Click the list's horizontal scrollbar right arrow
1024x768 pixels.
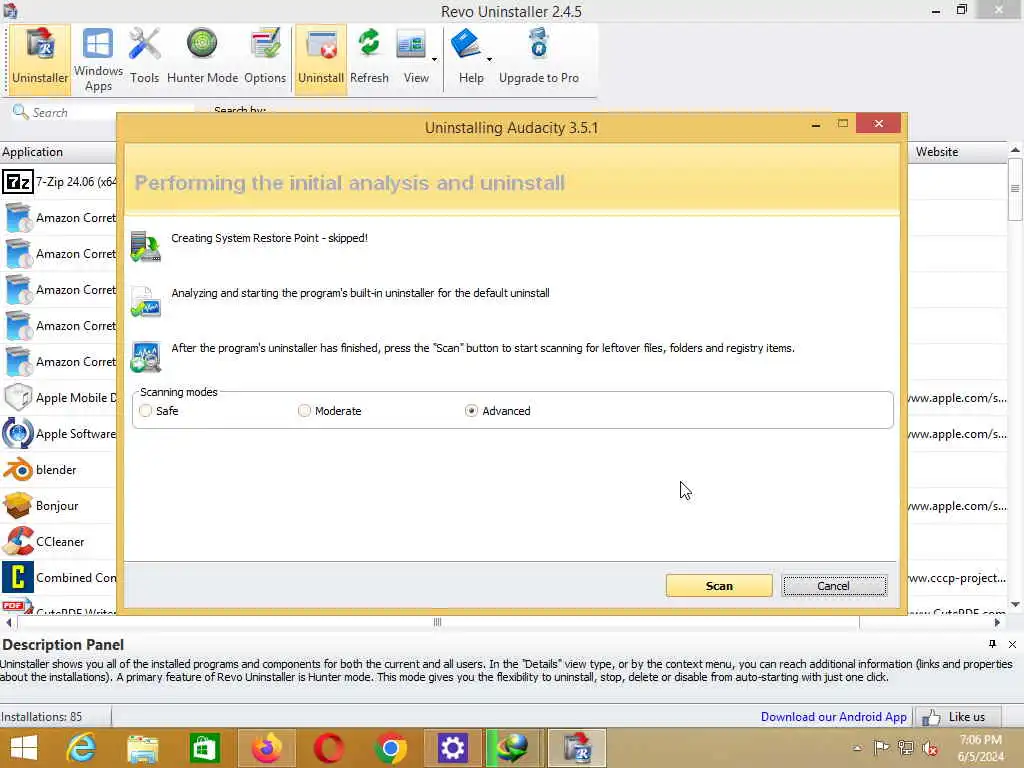997,622
